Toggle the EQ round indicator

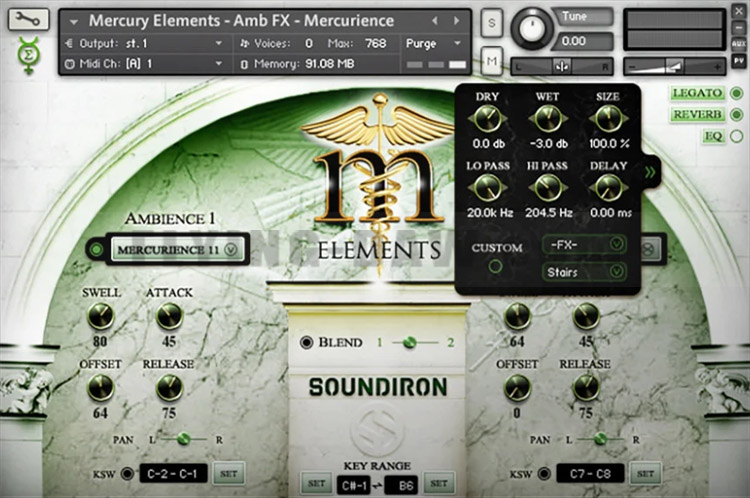tap(737, 136)
